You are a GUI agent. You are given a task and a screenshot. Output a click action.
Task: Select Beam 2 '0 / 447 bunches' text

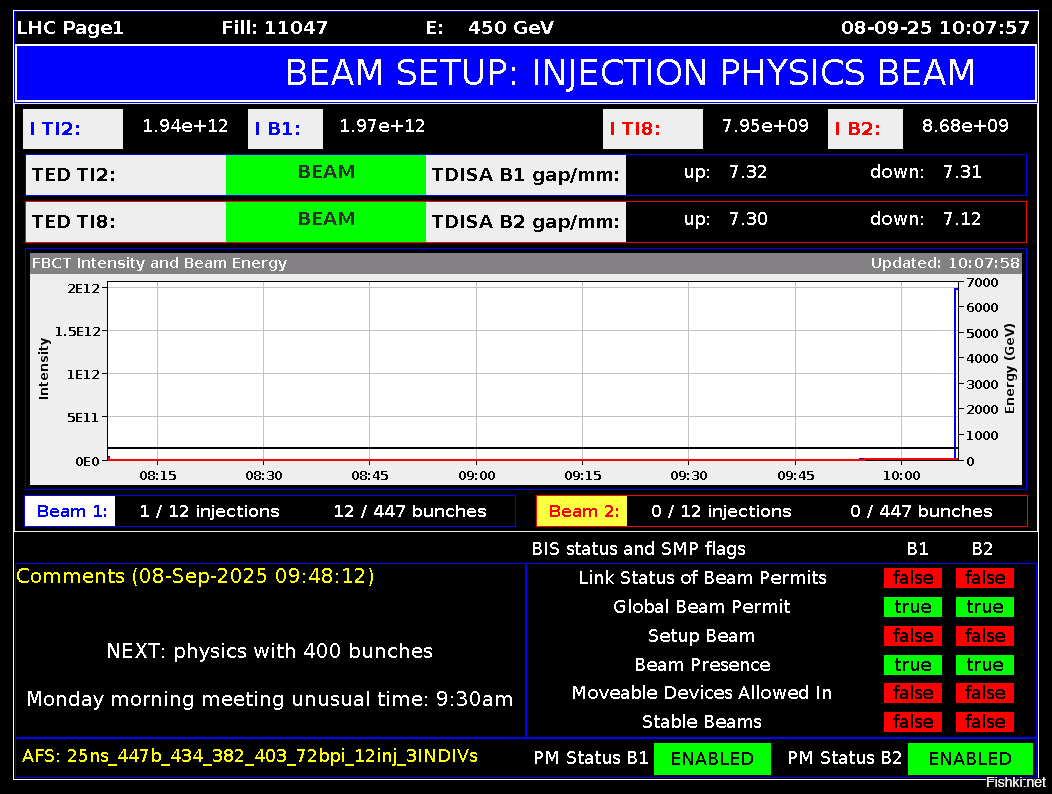(x=921, y=511)
